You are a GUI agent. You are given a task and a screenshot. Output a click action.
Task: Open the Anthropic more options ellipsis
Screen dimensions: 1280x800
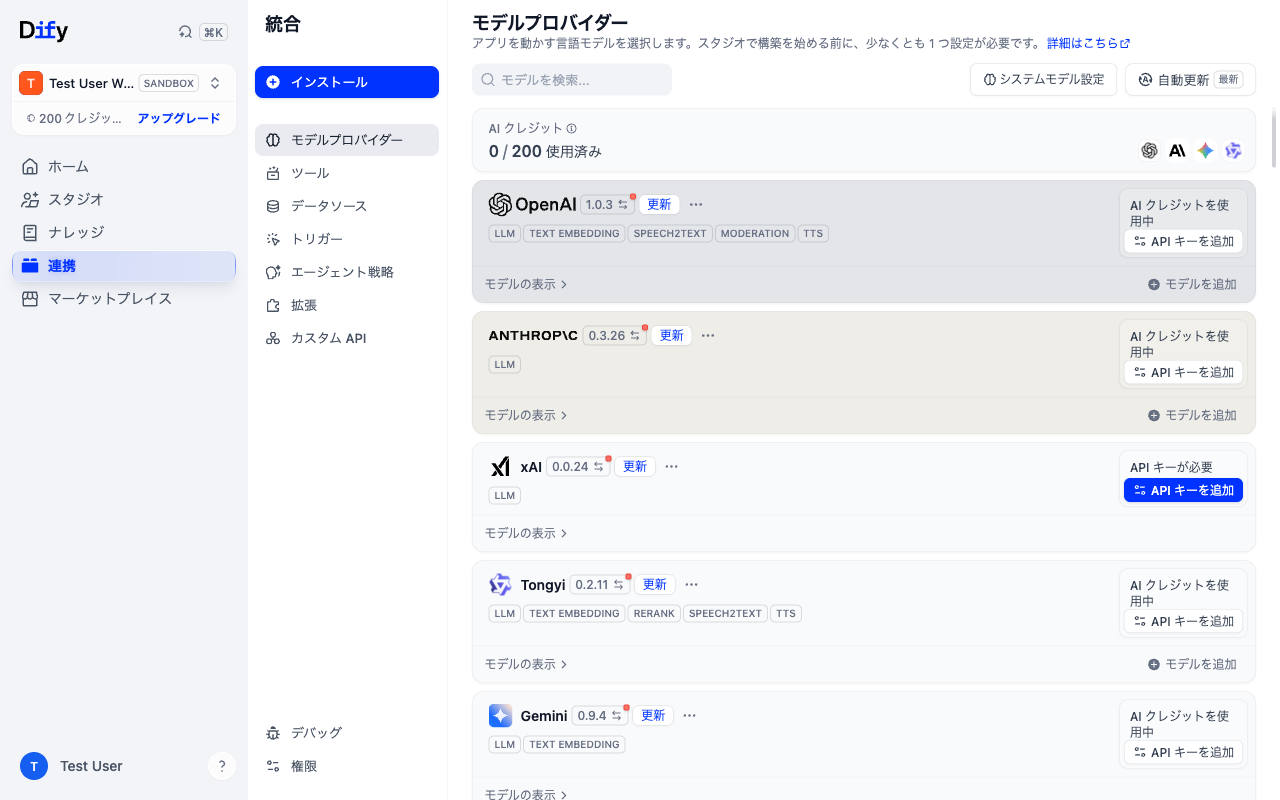708,335
